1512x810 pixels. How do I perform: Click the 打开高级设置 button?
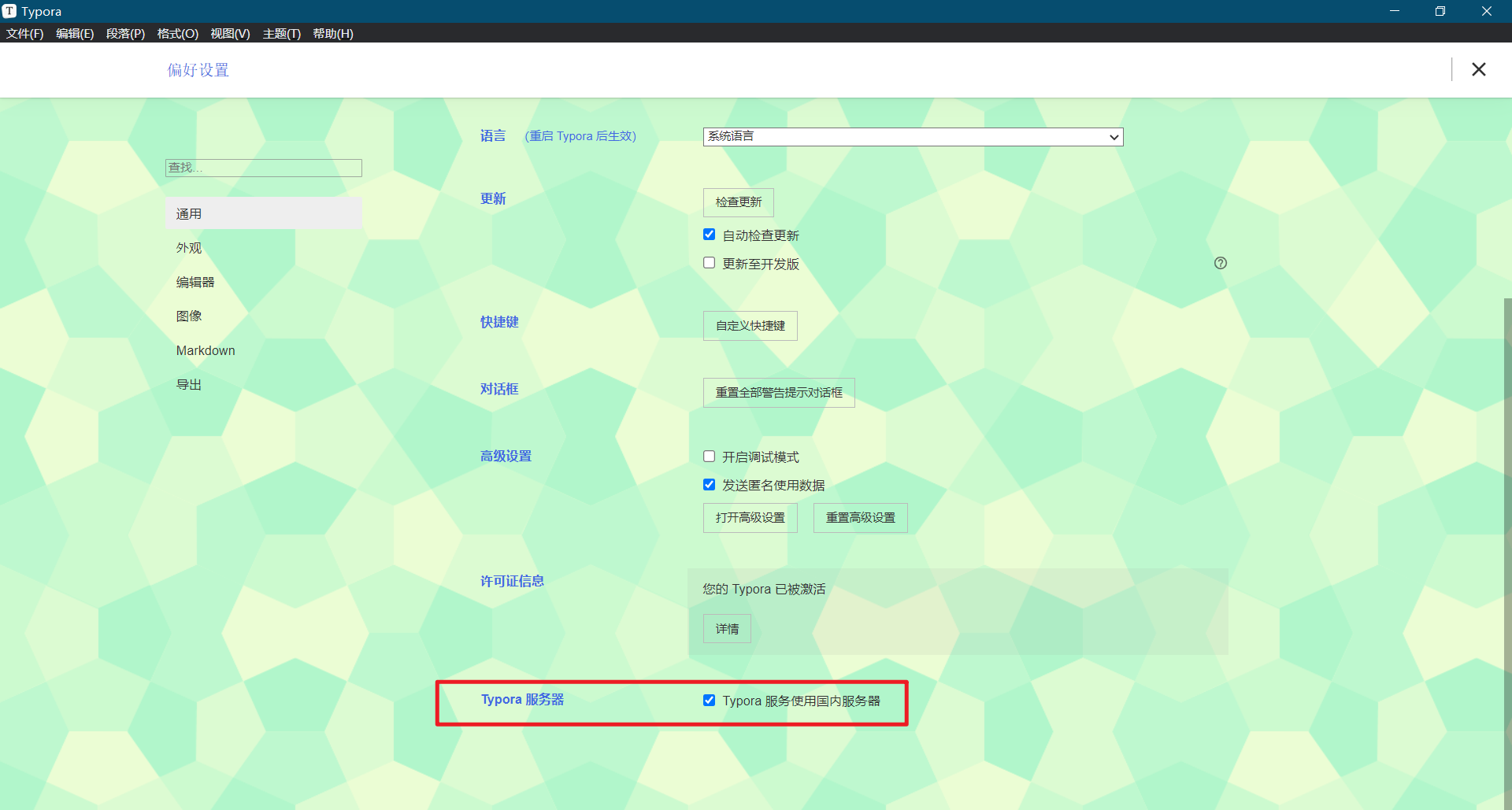(750, 518)
